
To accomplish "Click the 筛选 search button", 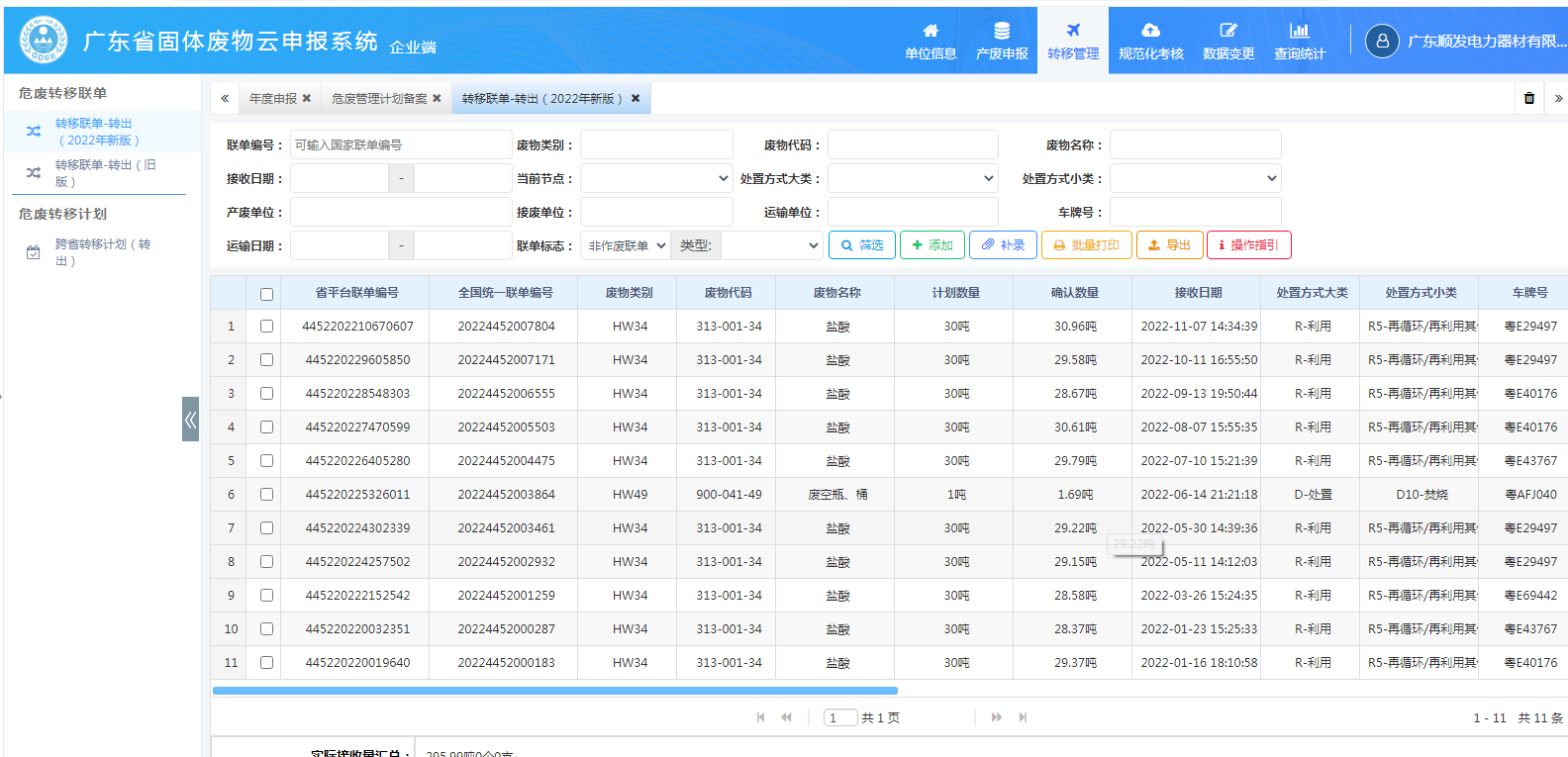I will tap(861, 245).
